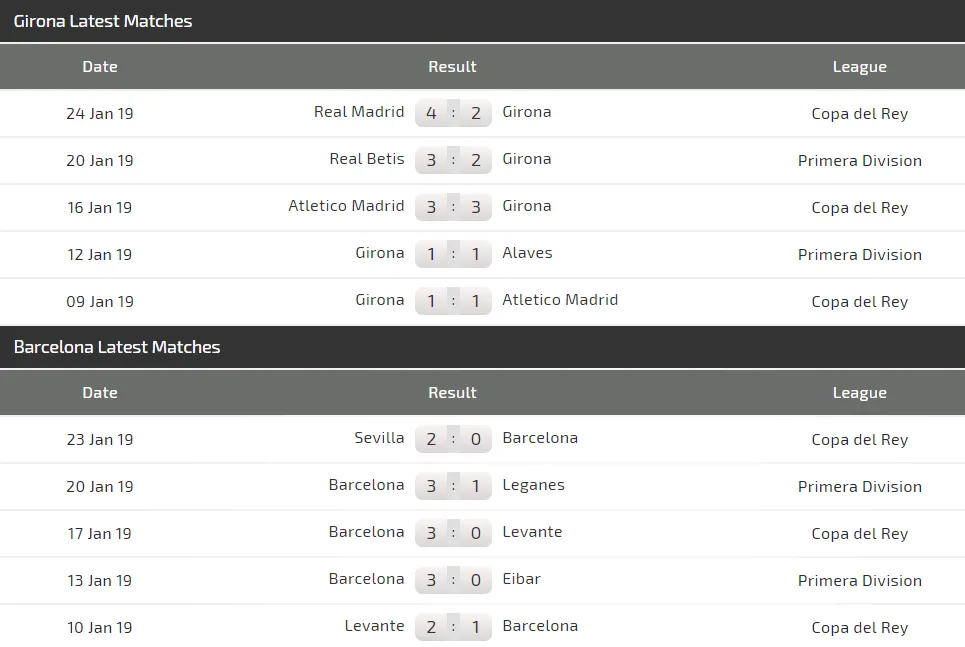Click the 3 : 3 score box
965x647 pixels.
point(453,207)
